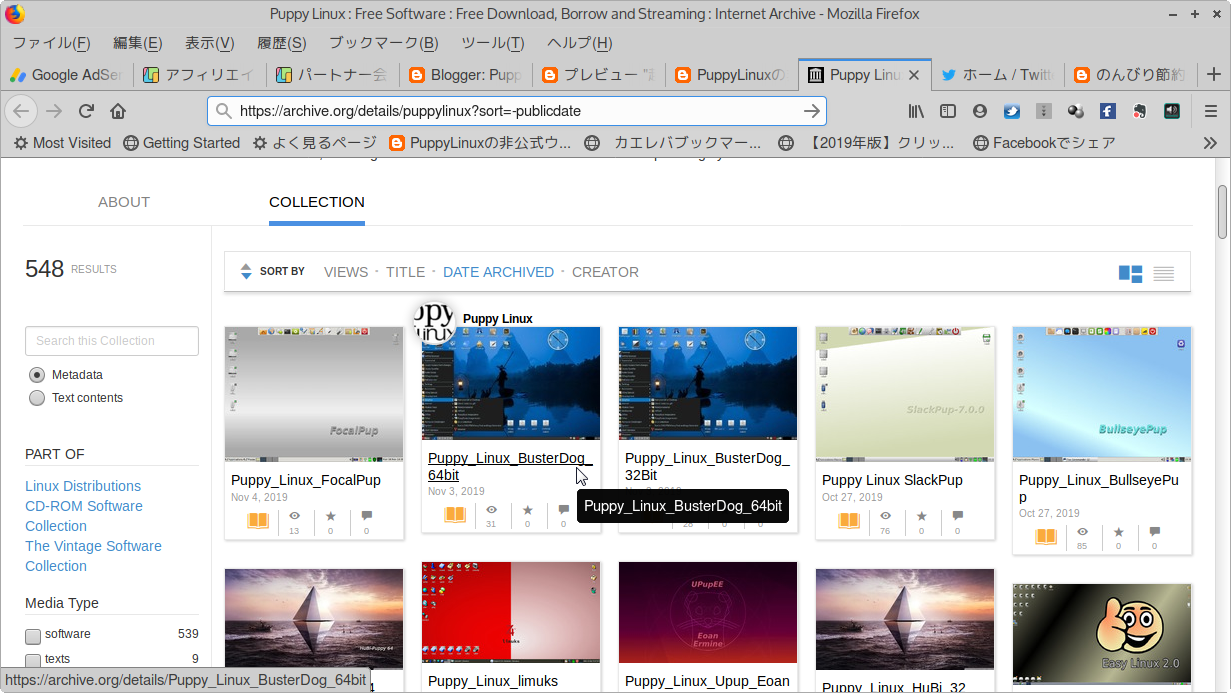
Task: Select the Metadata search option
Action: point(37,375)
